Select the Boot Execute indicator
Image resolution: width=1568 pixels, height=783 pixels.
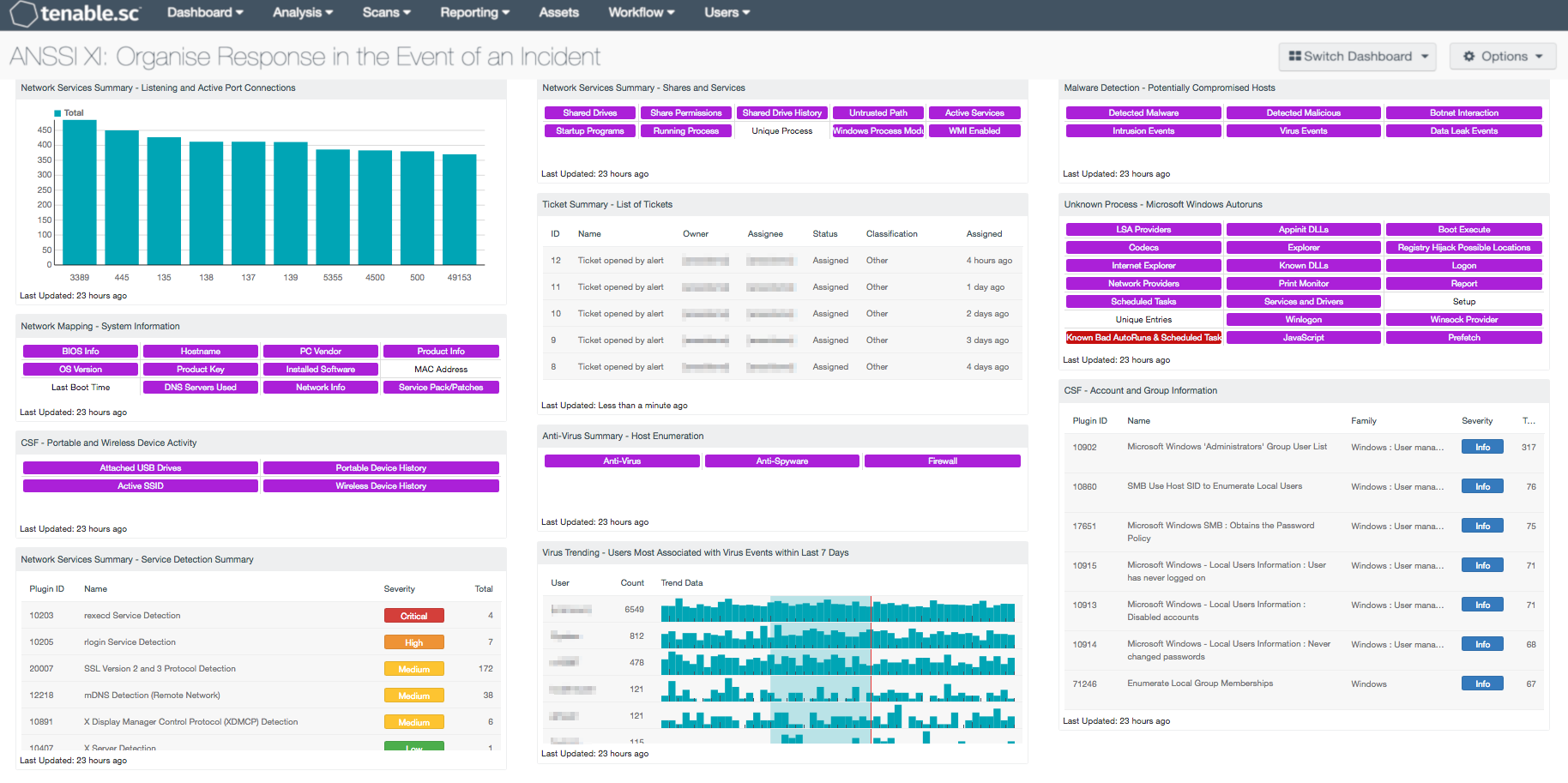click(1464, 230)
